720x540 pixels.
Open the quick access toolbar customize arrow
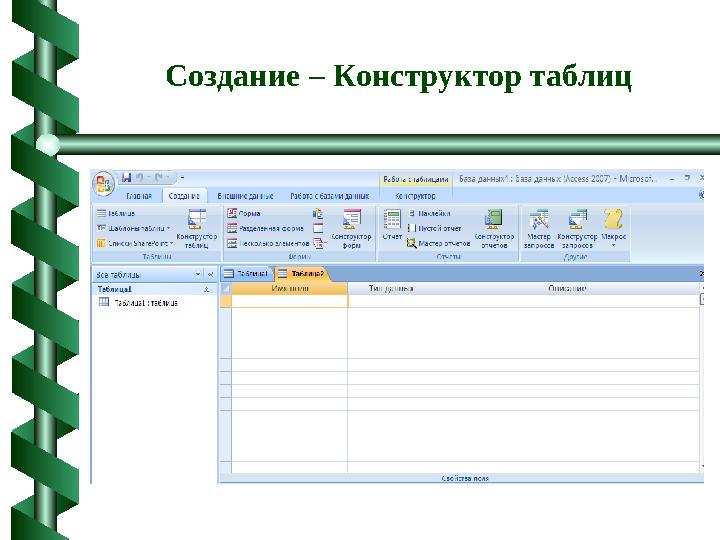pyautogui.click(x=182, y=177)
